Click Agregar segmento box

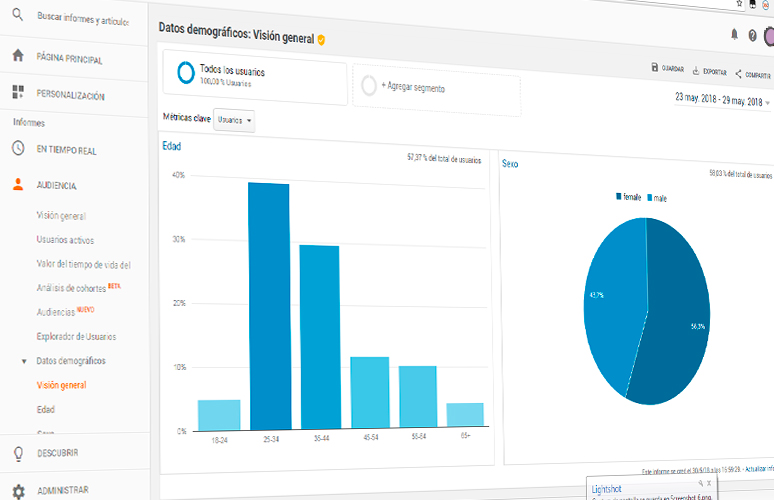coord(422,87)
